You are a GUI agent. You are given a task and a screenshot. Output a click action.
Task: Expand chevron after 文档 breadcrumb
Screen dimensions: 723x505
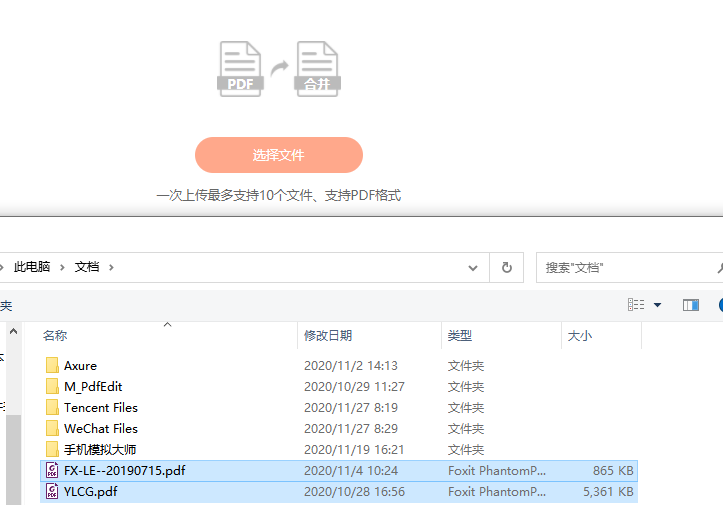point(111,267)
